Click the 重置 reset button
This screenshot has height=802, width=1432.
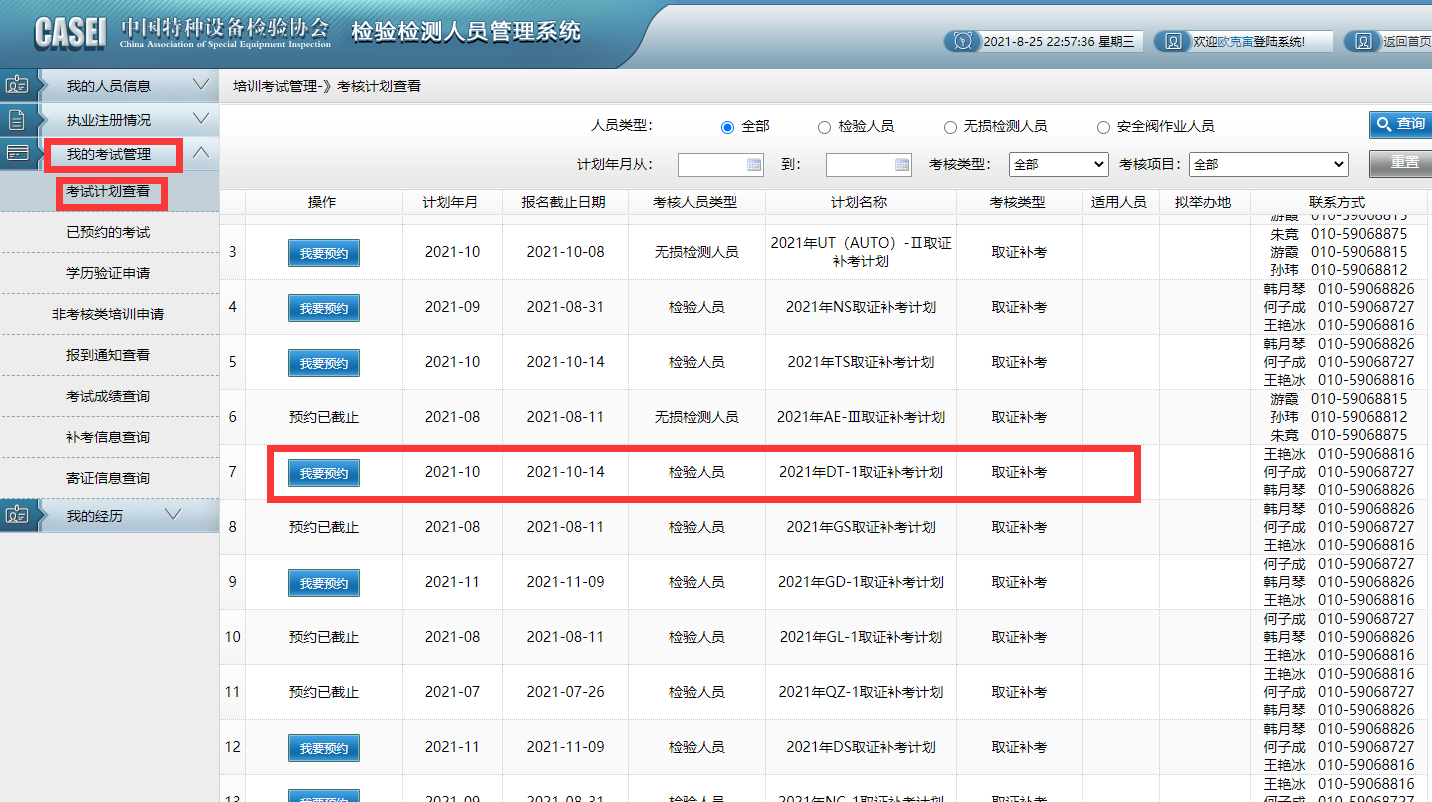[1400, 162]
